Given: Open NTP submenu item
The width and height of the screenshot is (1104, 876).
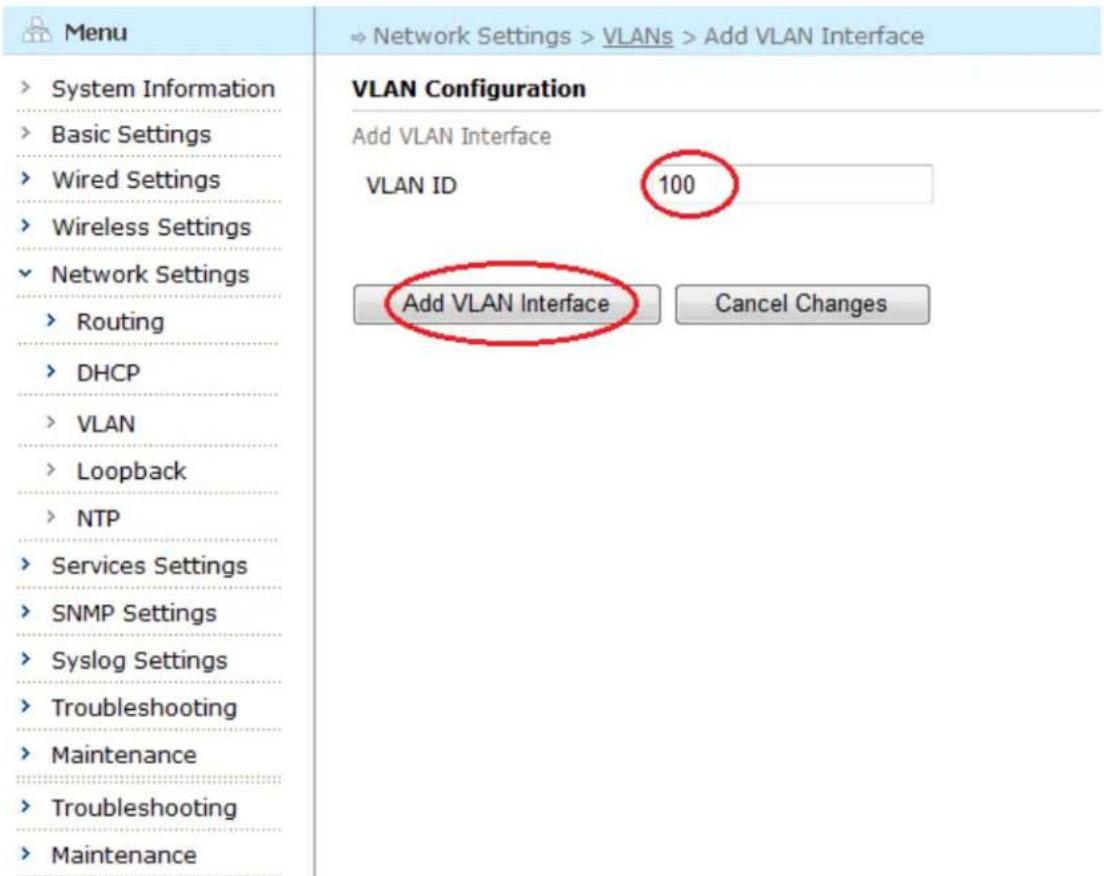Looking at the screenshot, I should click(x=99, y=518).
